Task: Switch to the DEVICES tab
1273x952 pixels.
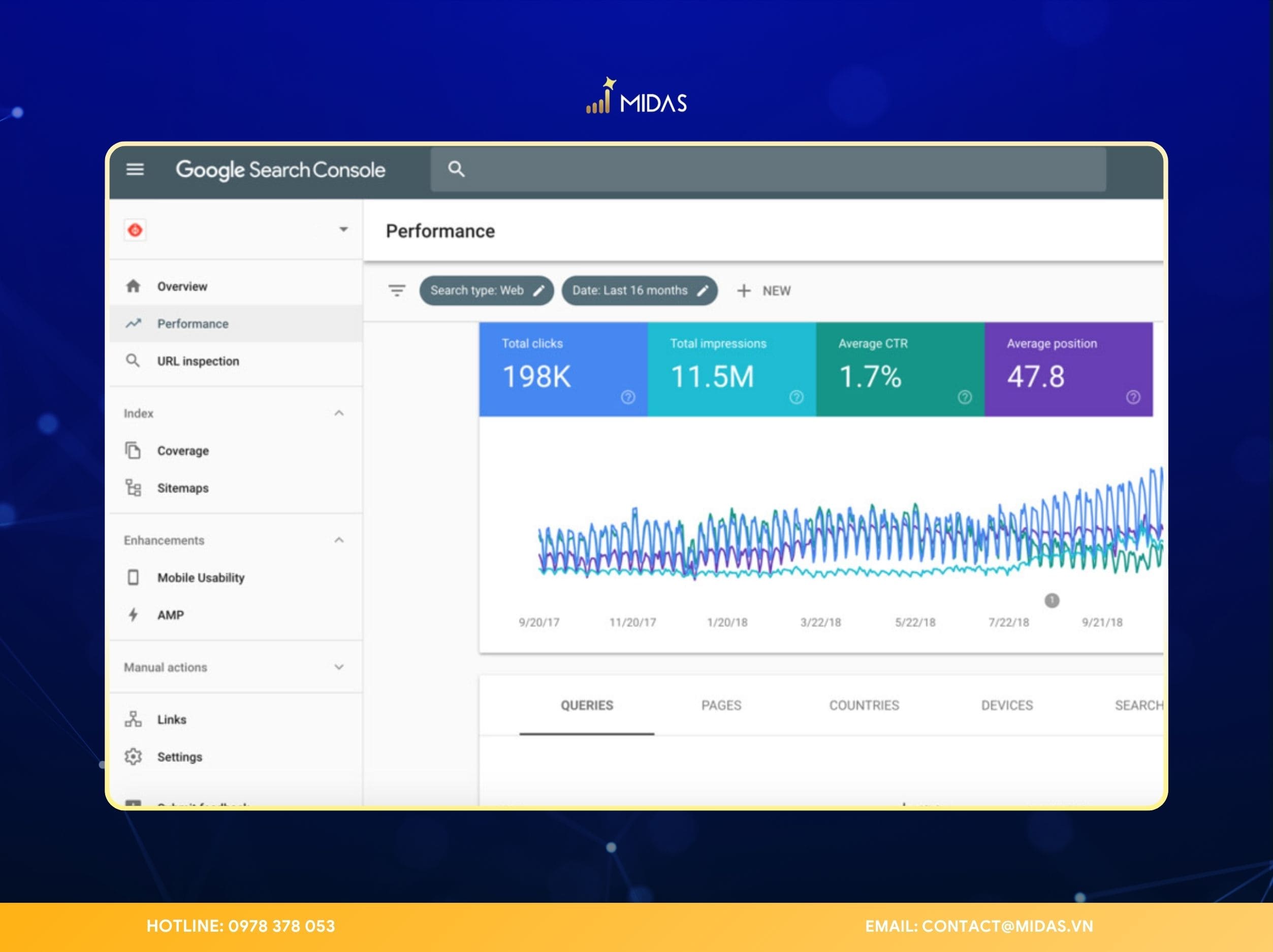Action: pyautogui.click(x=1007, y=705)
